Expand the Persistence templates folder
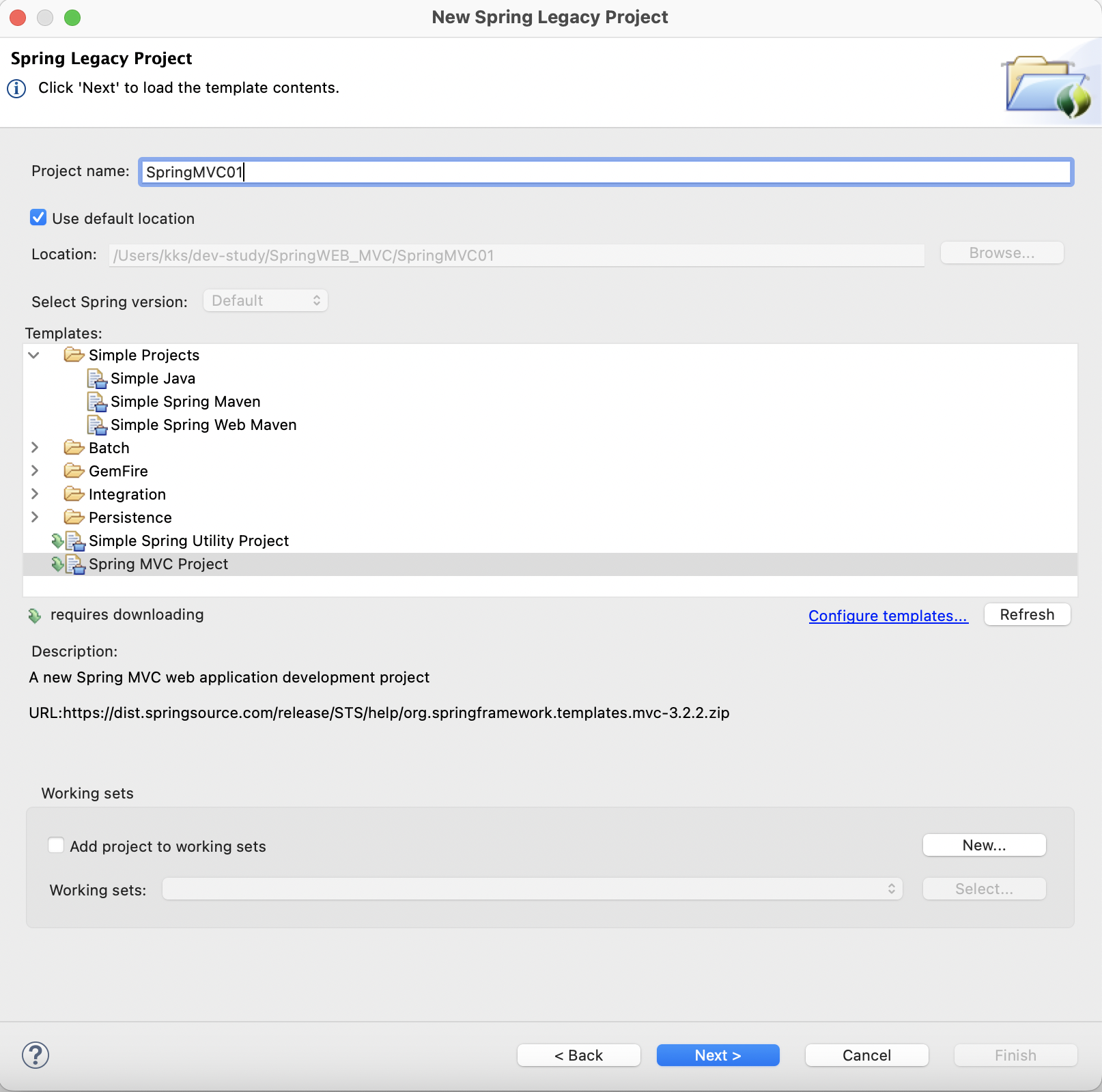1102x1092 pixels. coord(35,517)
